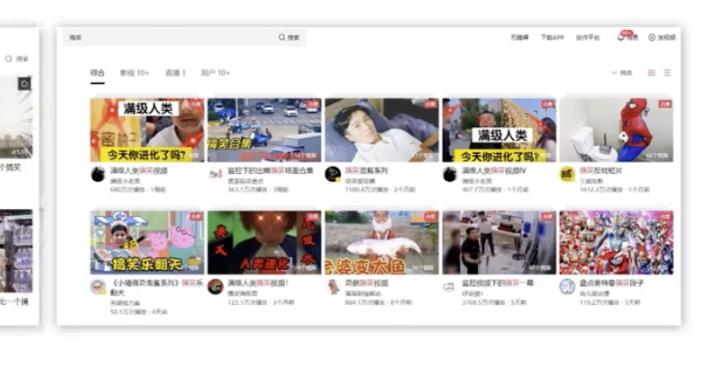Open the Peppa Pig 搞笑乐翻天 video thumbnail

[x=147, y=243]
